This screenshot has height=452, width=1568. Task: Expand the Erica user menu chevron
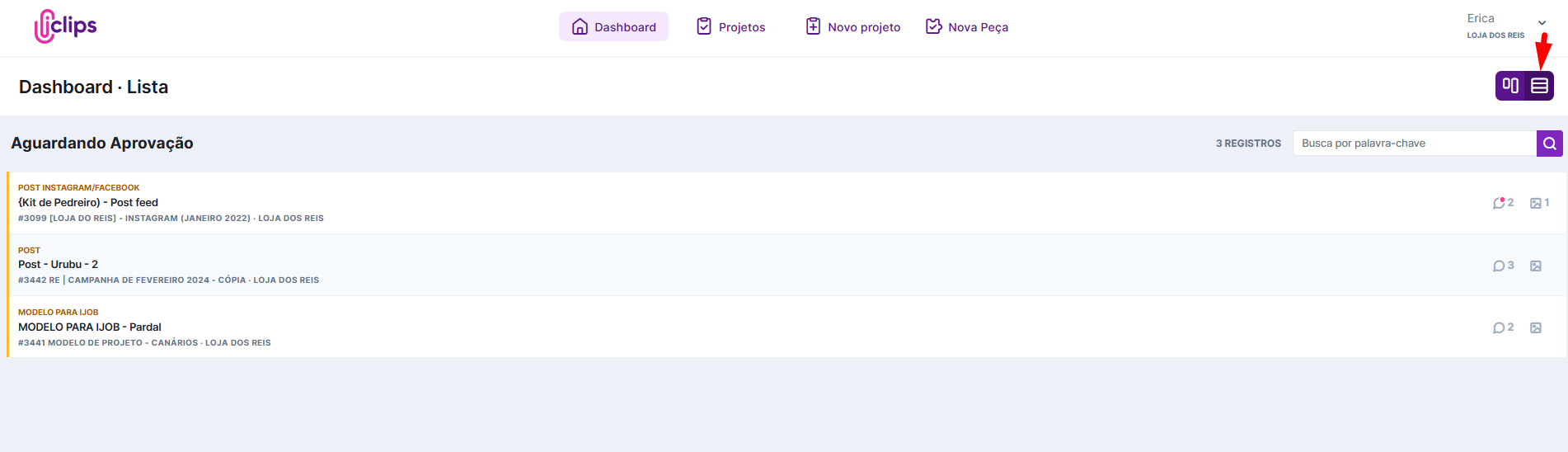(1542, 23)
